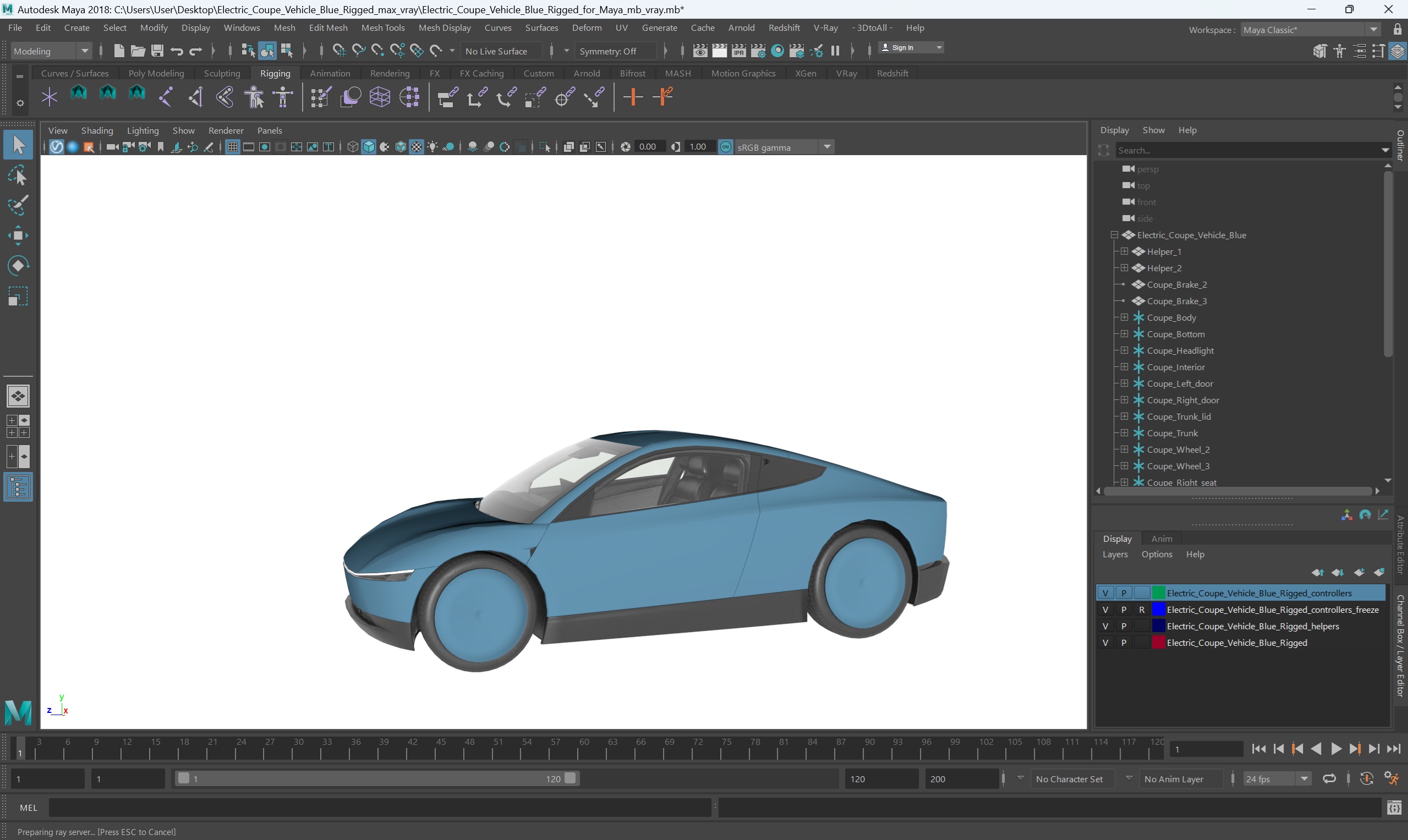Click red color swatch of Electric_Coupe_Vehicle_Blue_Rigged layer
Image resolution: width=1408 pixels, height=840 pixels.
(x=1159, y=643)
